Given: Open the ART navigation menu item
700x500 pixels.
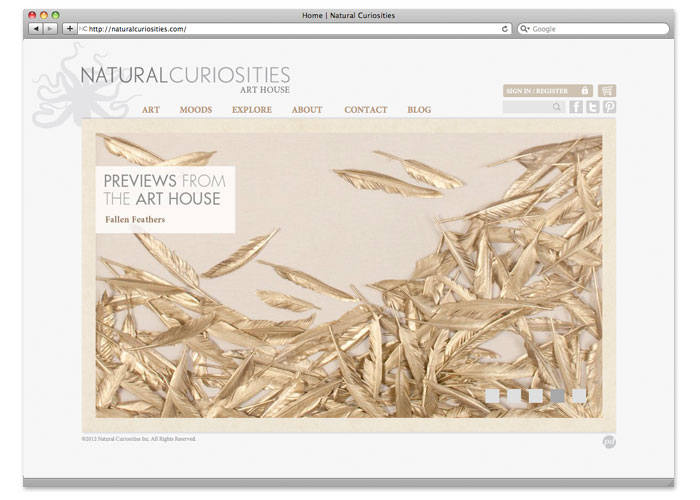Looking at the screenshot, I should click(x=150, y=110).
